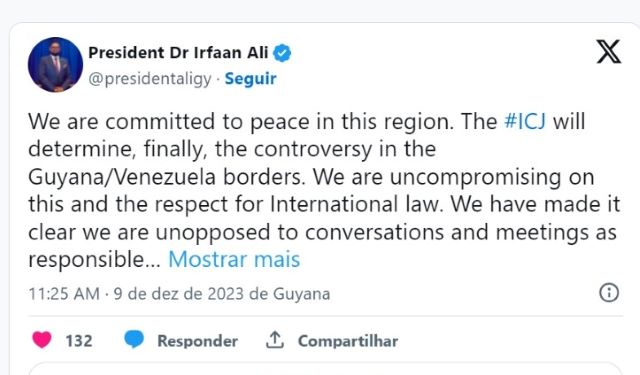Click the 132 likes count
This screenshot has height=375, width=640.
click(79, 341)
